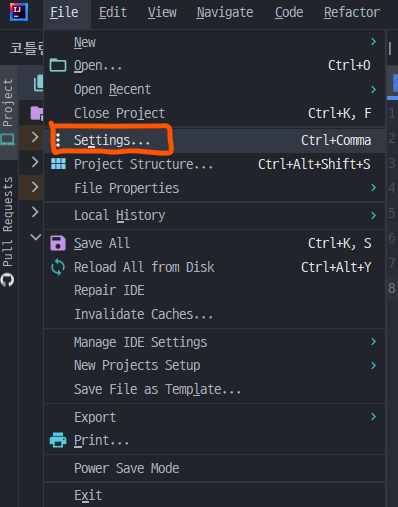398x507 pixels.
Task: Open the Navigate menu
Action: (x=225, y=12)
